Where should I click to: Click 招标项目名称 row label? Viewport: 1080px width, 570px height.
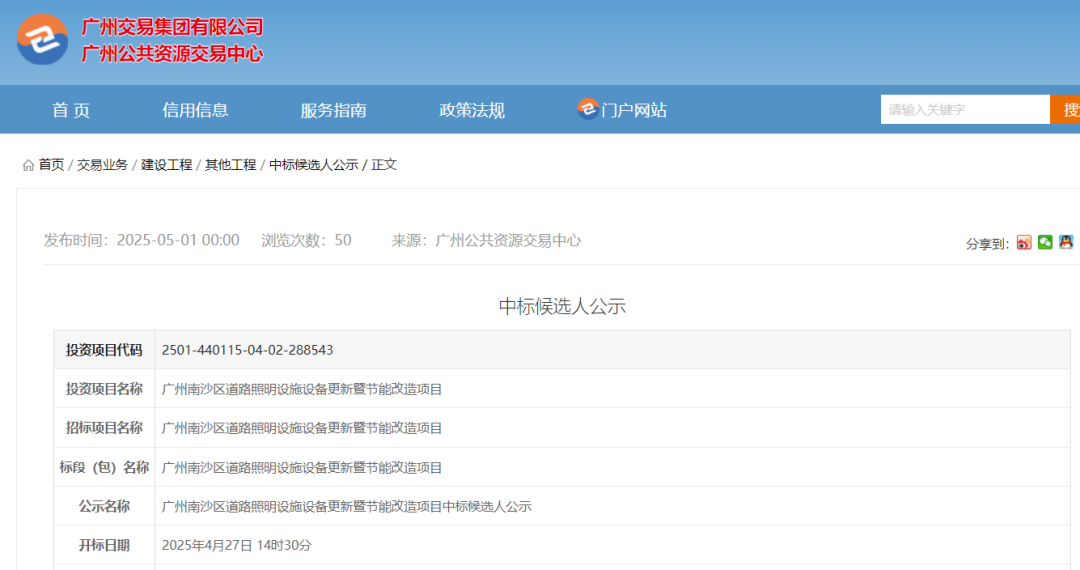coord(104,428)
